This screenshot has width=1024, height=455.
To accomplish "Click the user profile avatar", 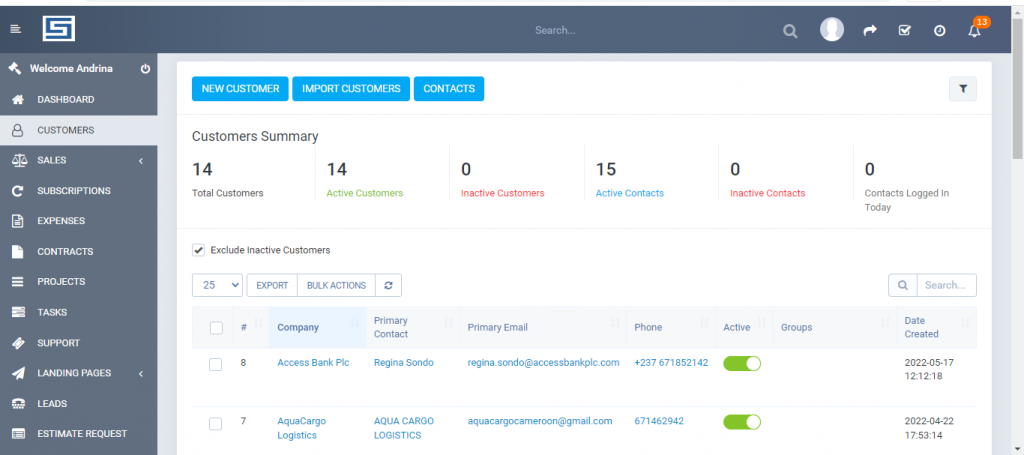I will click(832, 30).
